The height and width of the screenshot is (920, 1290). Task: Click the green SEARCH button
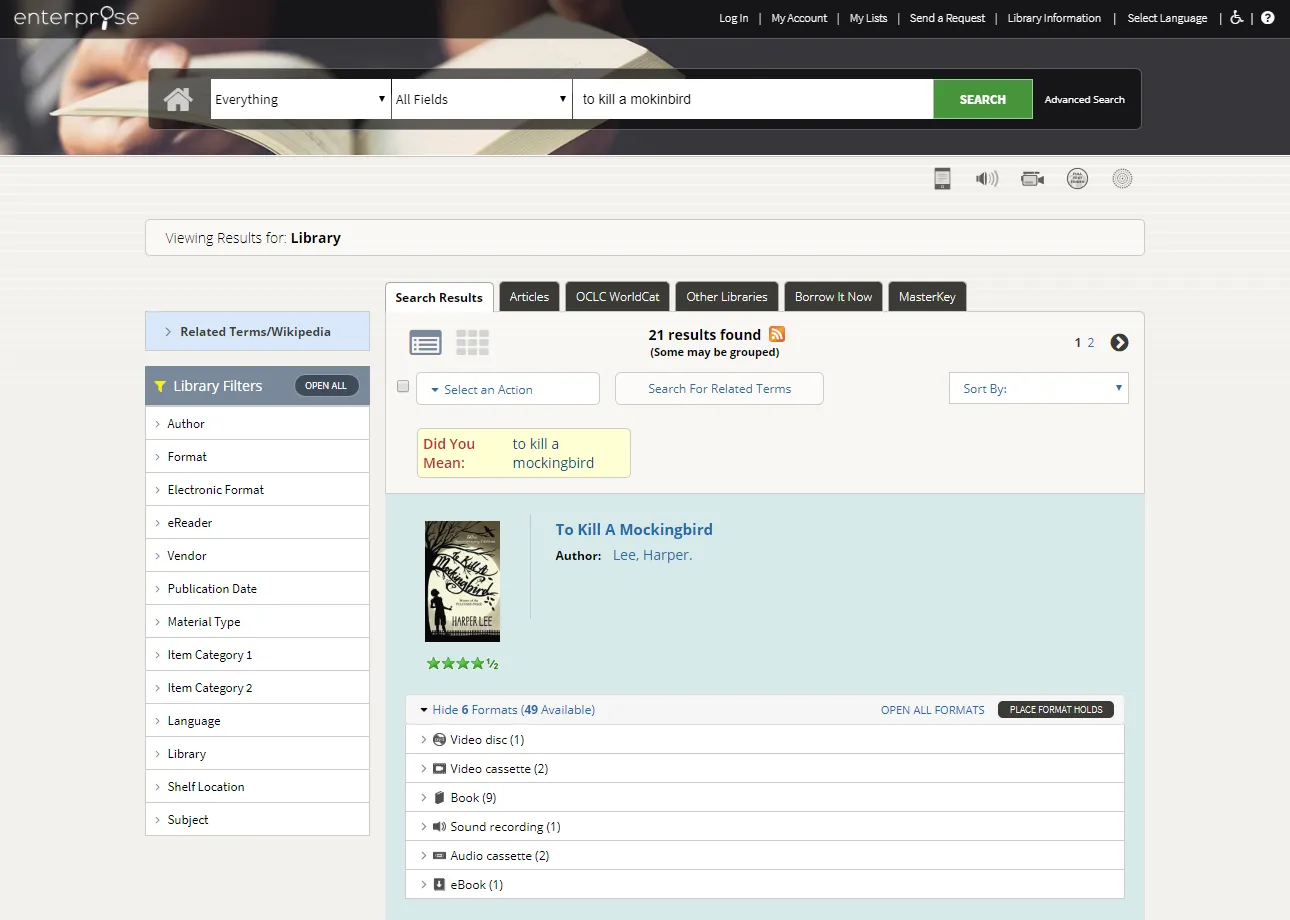983,99
